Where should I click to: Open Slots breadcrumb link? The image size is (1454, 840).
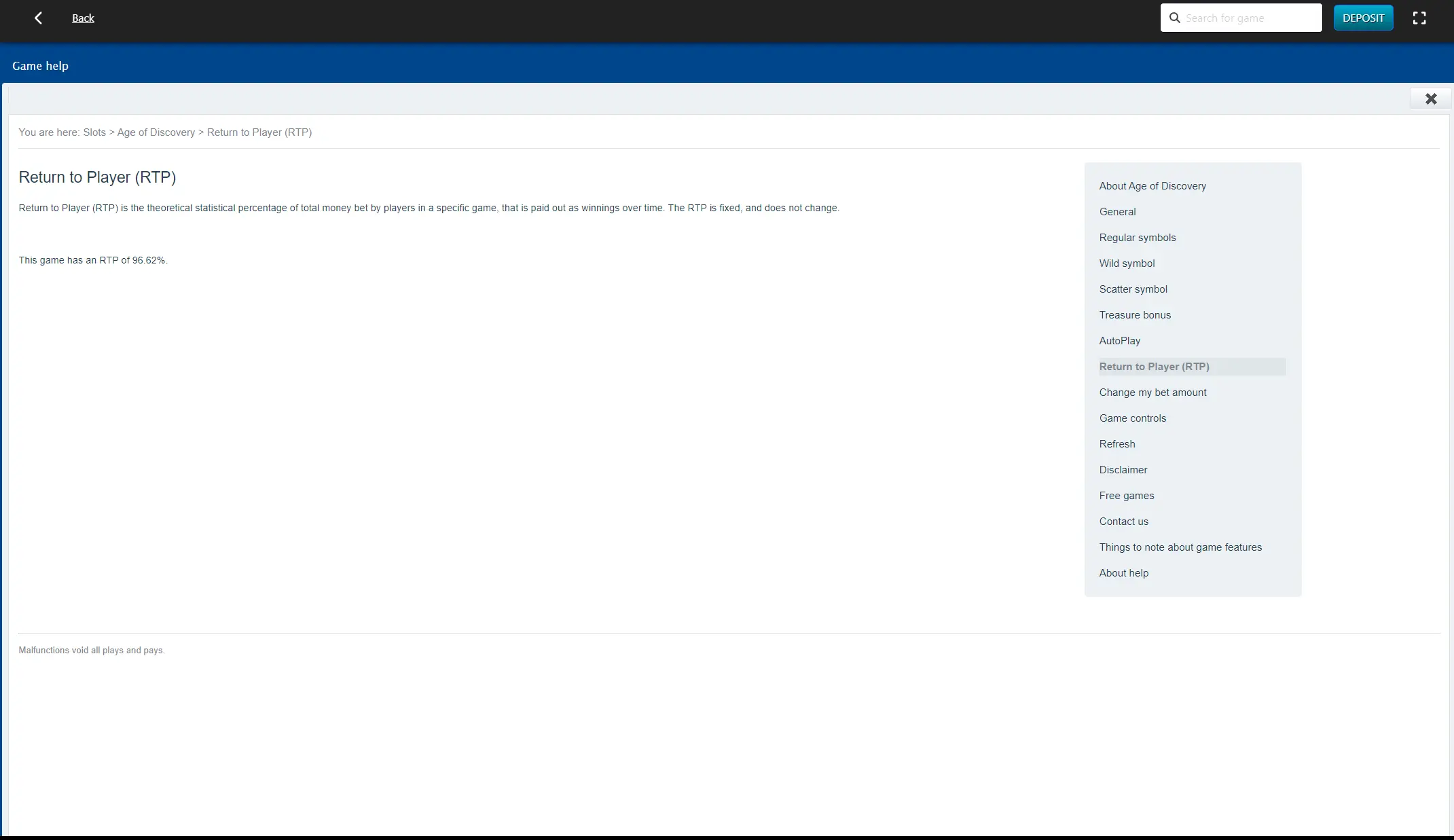click(x=94, y=132)
